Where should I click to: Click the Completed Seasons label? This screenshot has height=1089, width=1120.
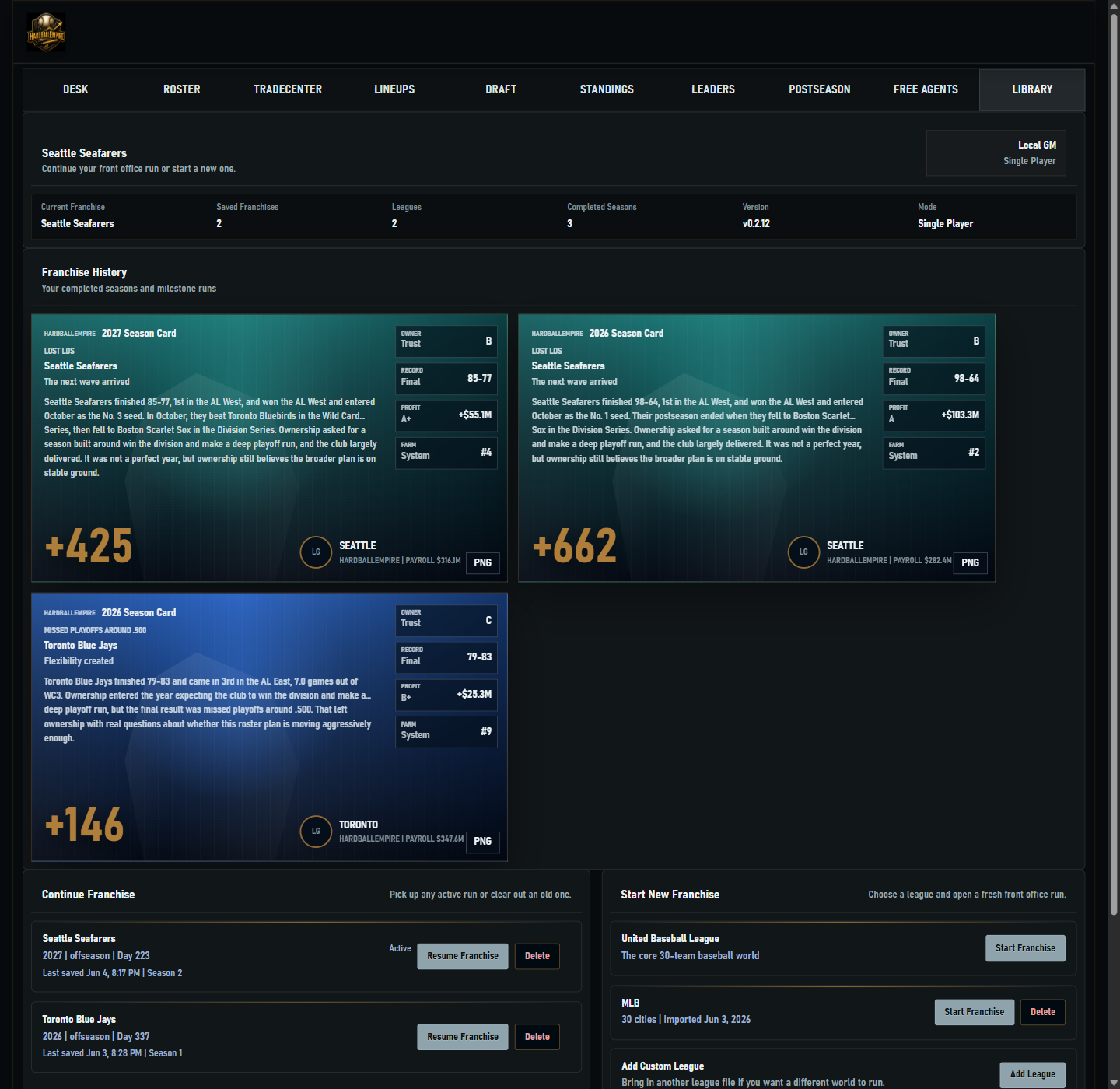coord(602,207)
